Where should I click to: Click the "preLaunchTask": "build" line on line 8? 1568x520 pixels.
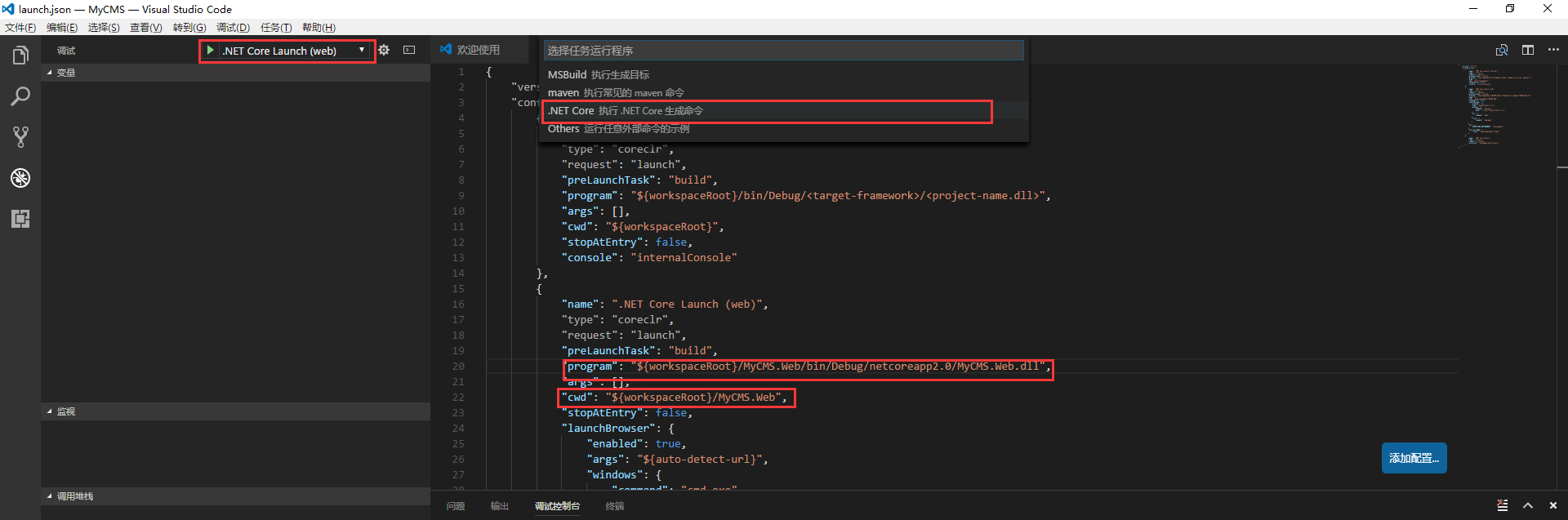(639, 180)
